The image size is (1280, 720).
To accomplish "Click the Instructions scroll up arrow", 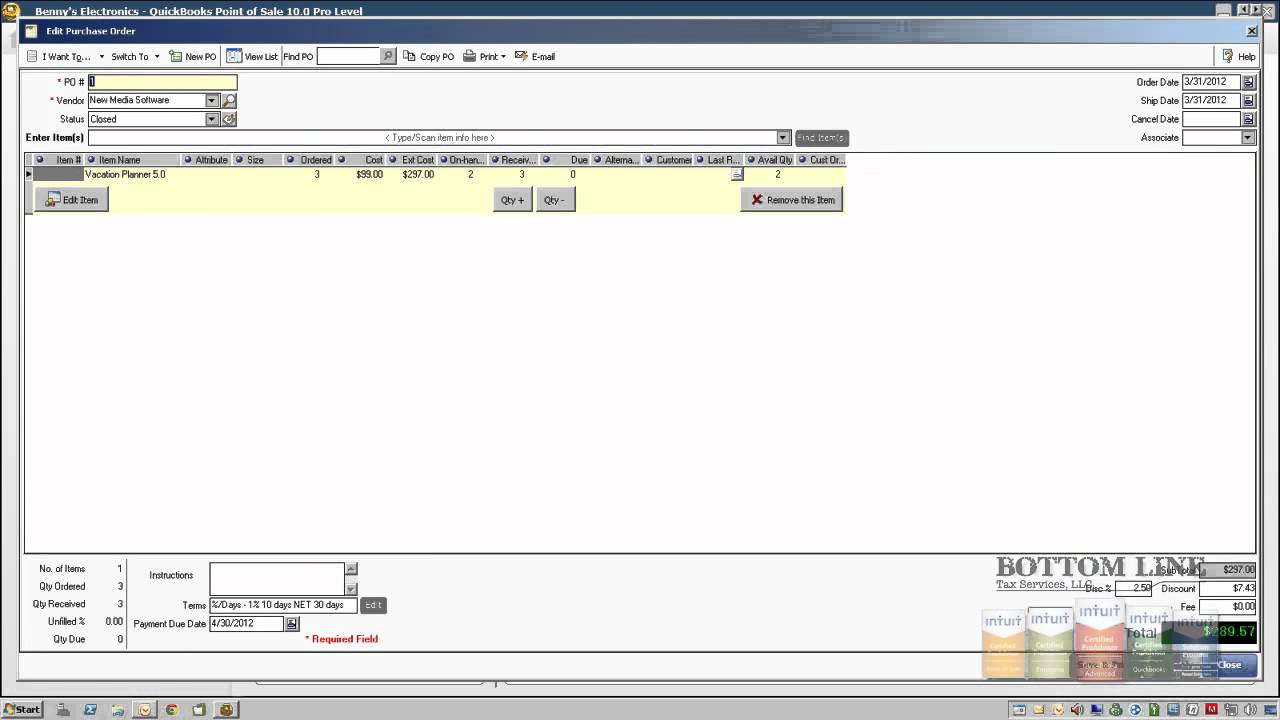I will [351, 568].
